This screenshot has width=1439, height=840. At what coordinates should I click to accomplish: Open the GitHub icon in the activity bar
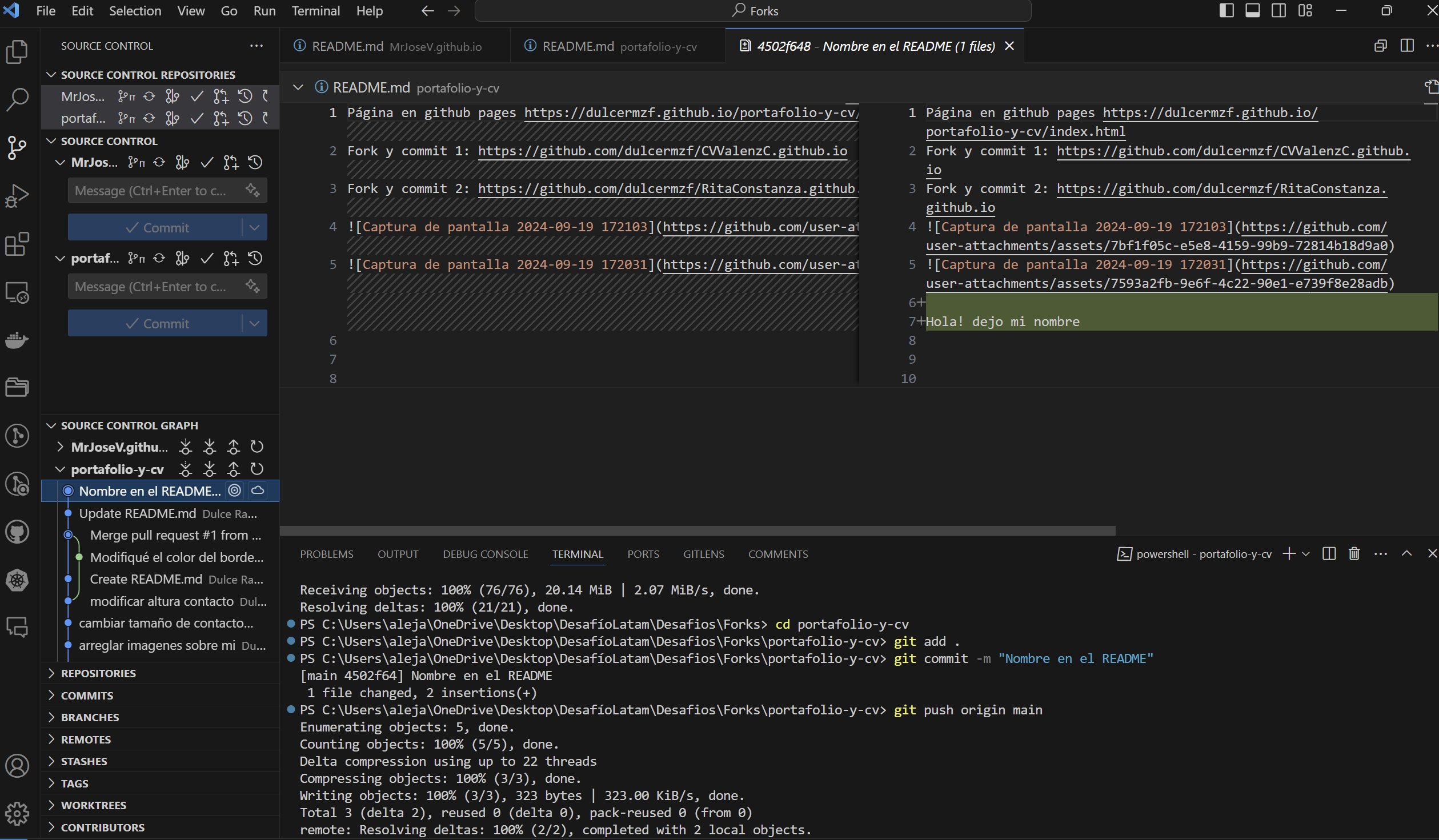click(17, 532)
